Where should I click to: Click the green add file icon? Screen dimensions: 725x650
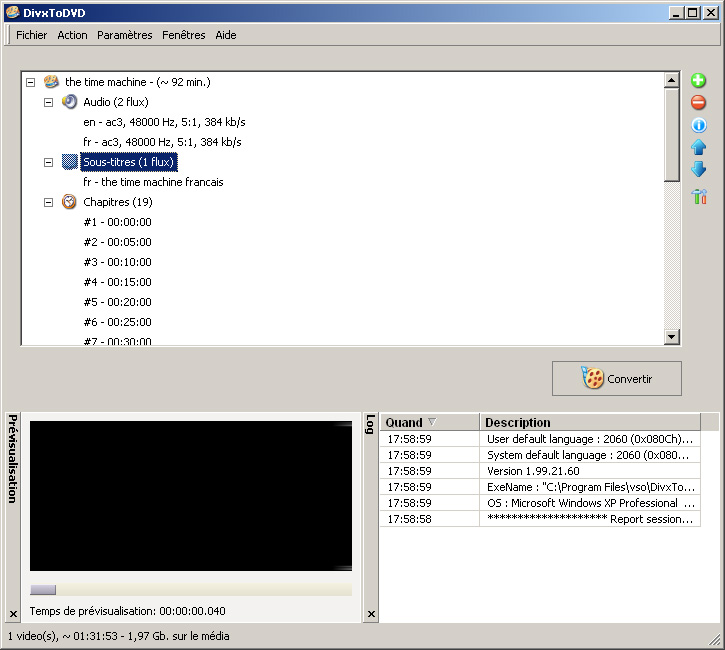point(698,80)
